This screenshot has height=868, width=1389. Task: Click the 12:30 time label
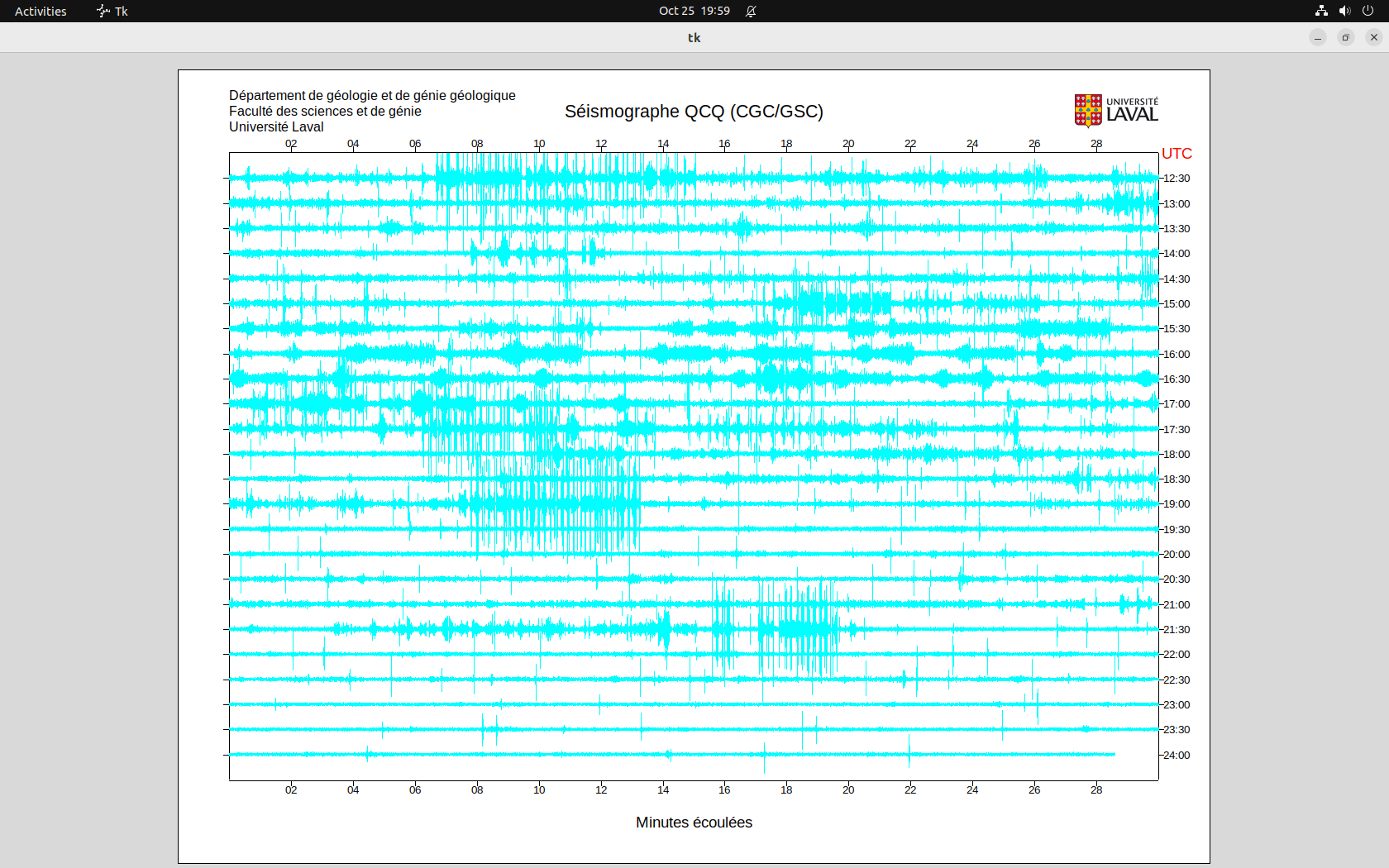pyautogui.click(x=1177, y=179)
